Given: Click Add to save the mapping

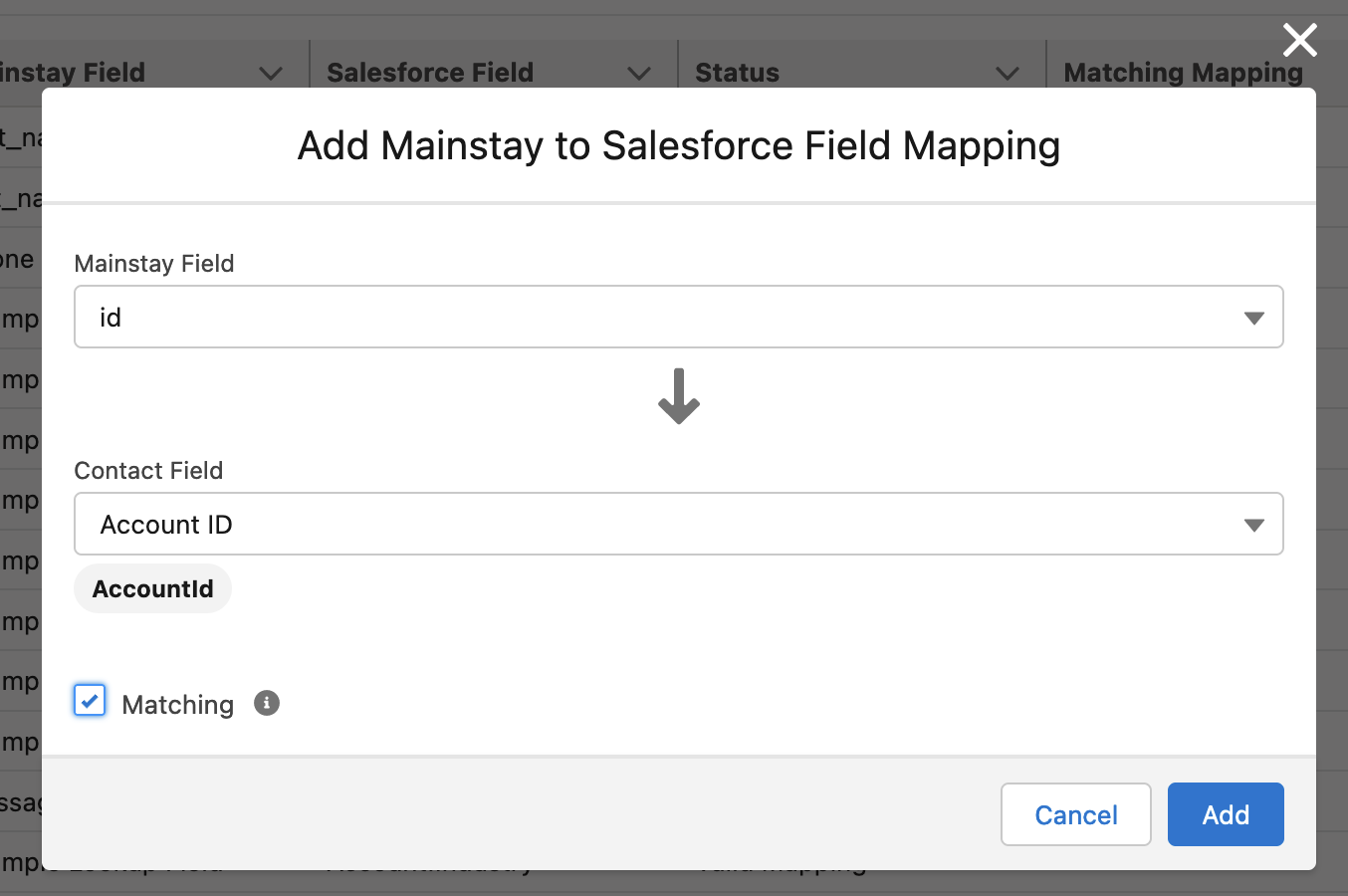Looking at the screenshot, I should (x=1226, y=814).
